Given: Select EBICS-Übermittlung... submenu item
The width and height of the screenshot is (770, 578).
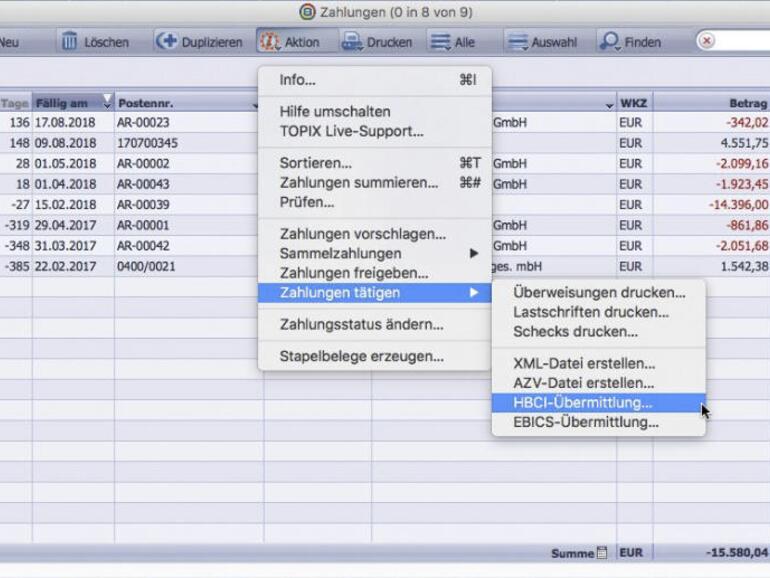Looking at the screenshot, I should point(599,422).
